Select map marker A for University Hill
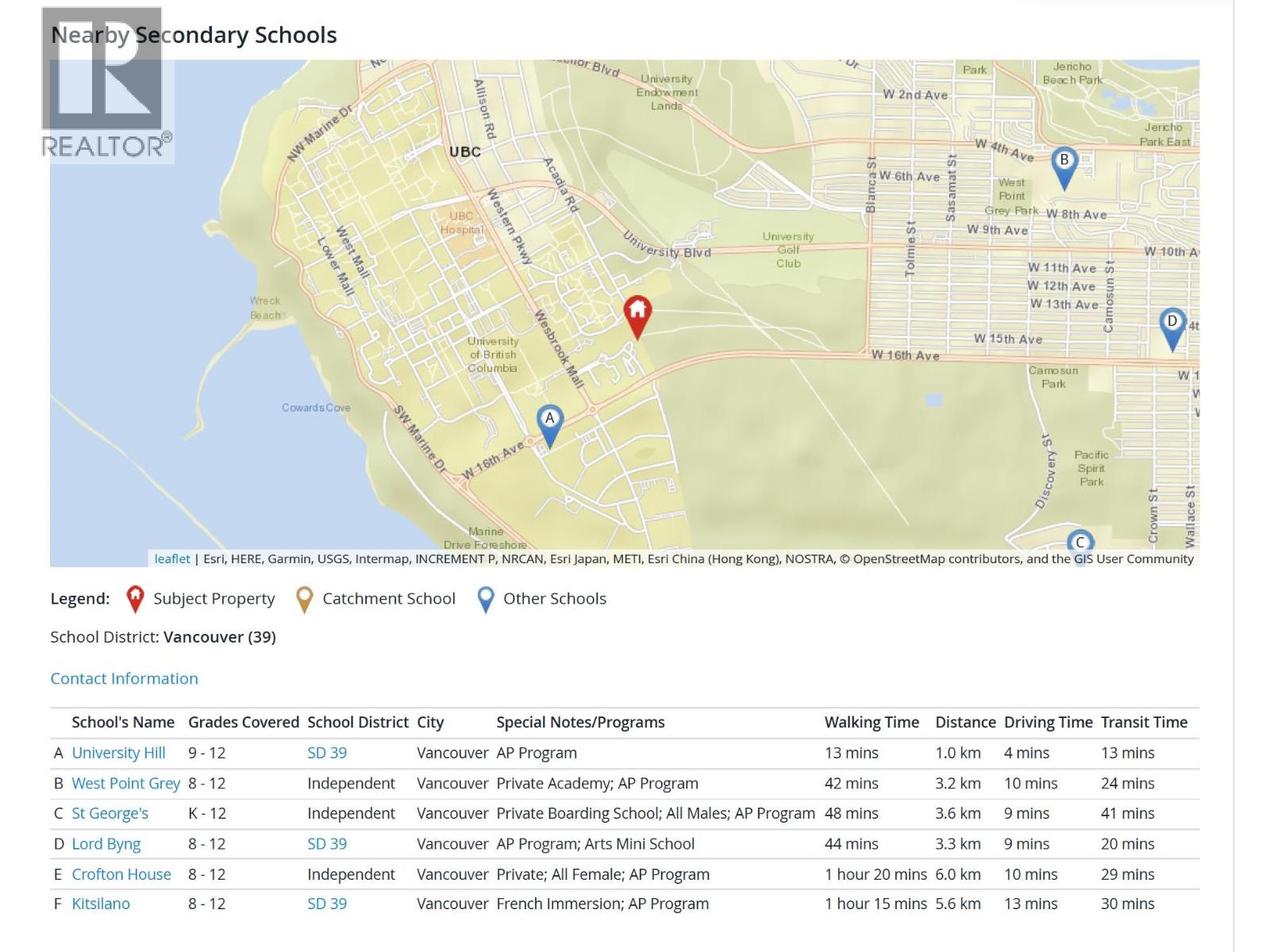The image size is (1270, 952). coord(549,424)
